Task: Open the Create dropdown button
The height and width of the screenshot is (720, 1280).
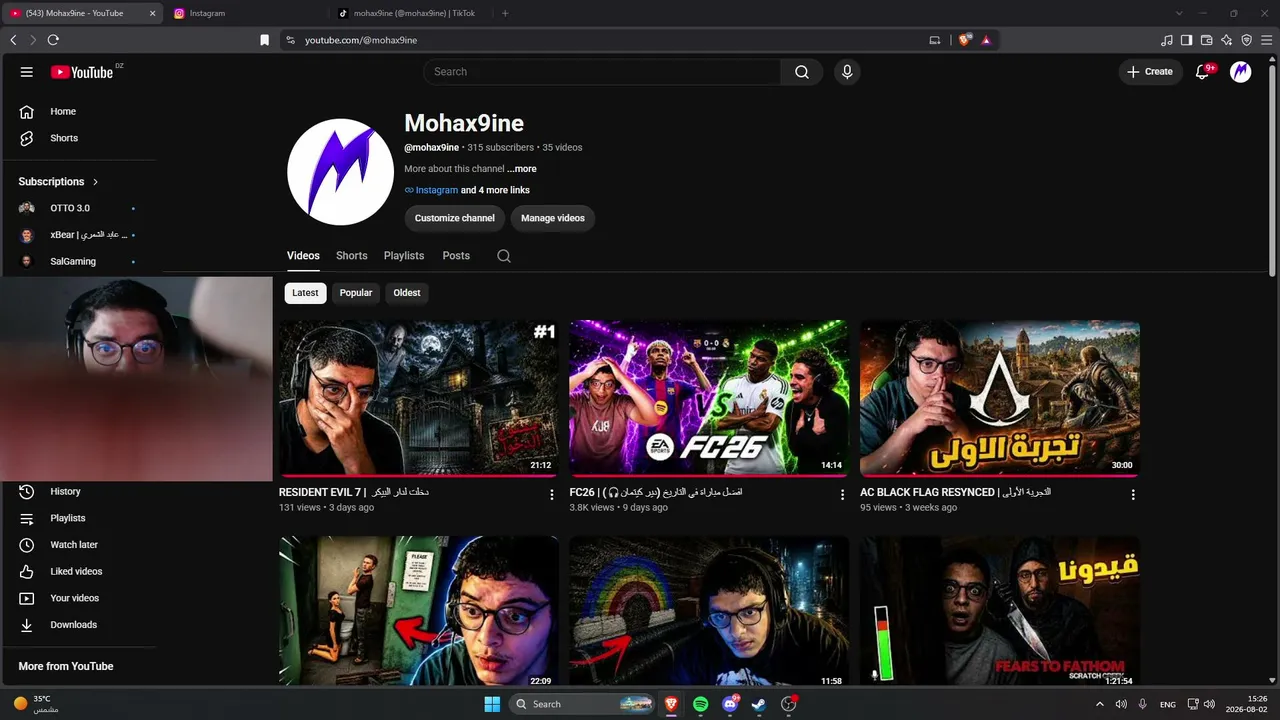Action: (x=1150, y=72)
